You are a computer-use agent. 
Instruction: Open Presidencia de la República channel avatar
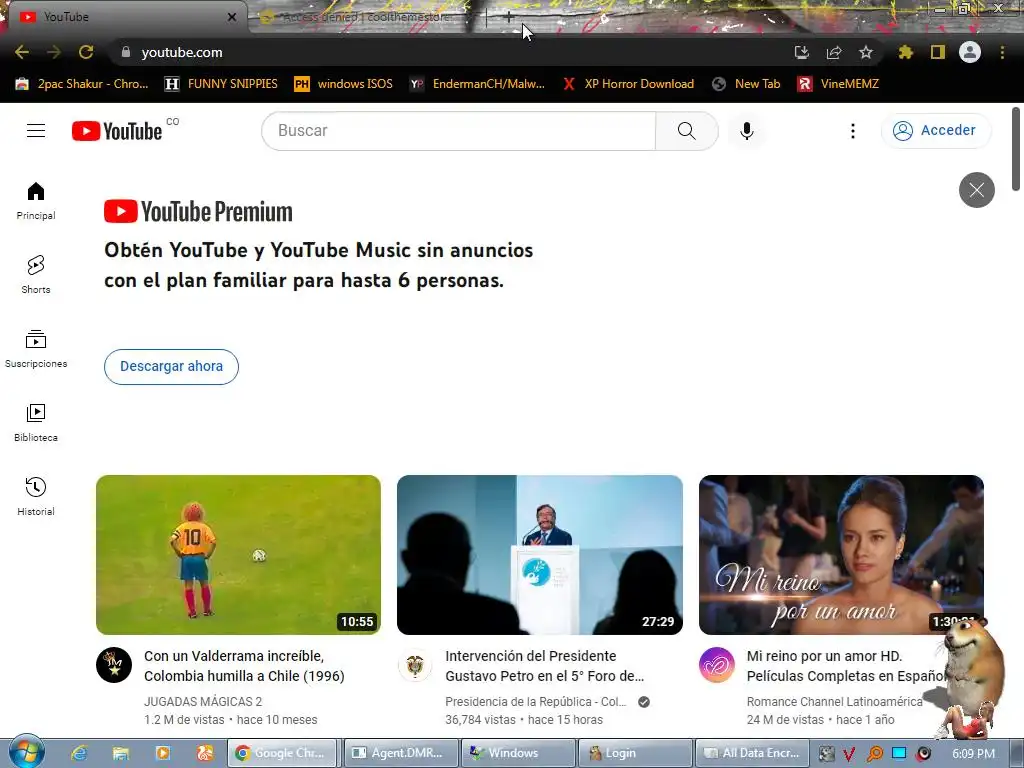[x=415, y=665]
